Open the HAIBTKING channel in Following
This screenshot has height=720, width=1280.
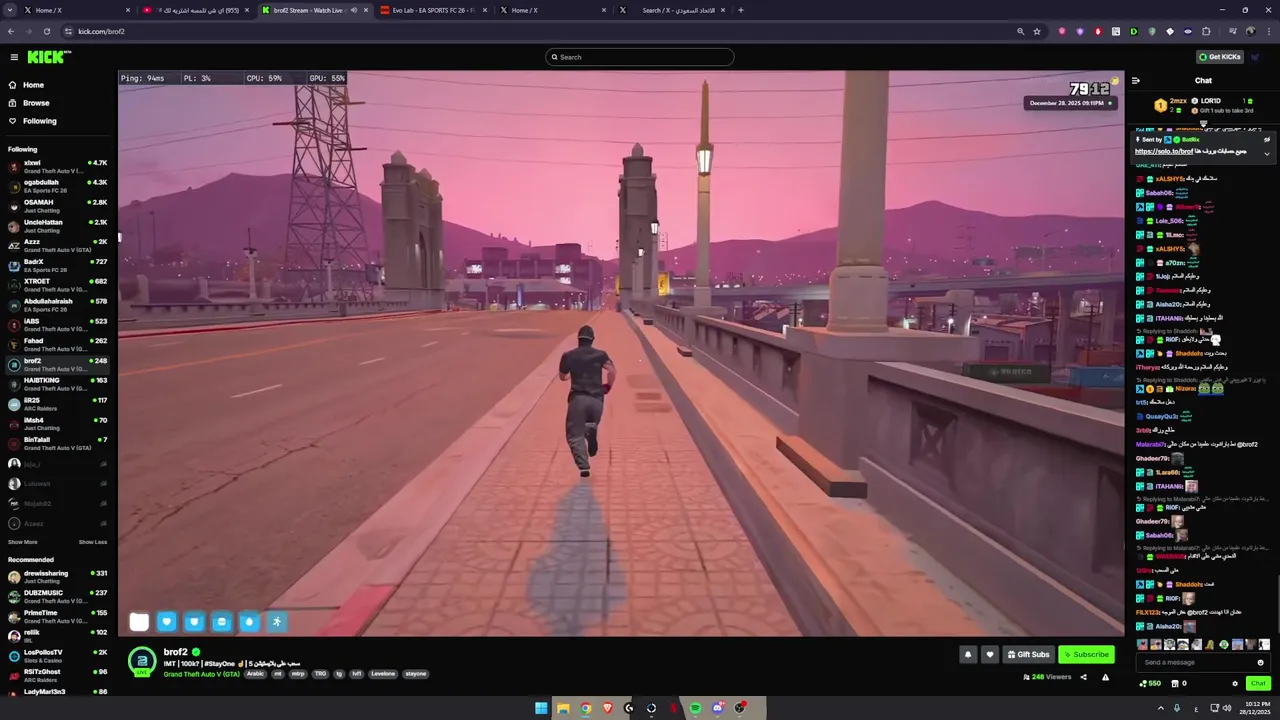pyautogui.click(x=58, y=384)
